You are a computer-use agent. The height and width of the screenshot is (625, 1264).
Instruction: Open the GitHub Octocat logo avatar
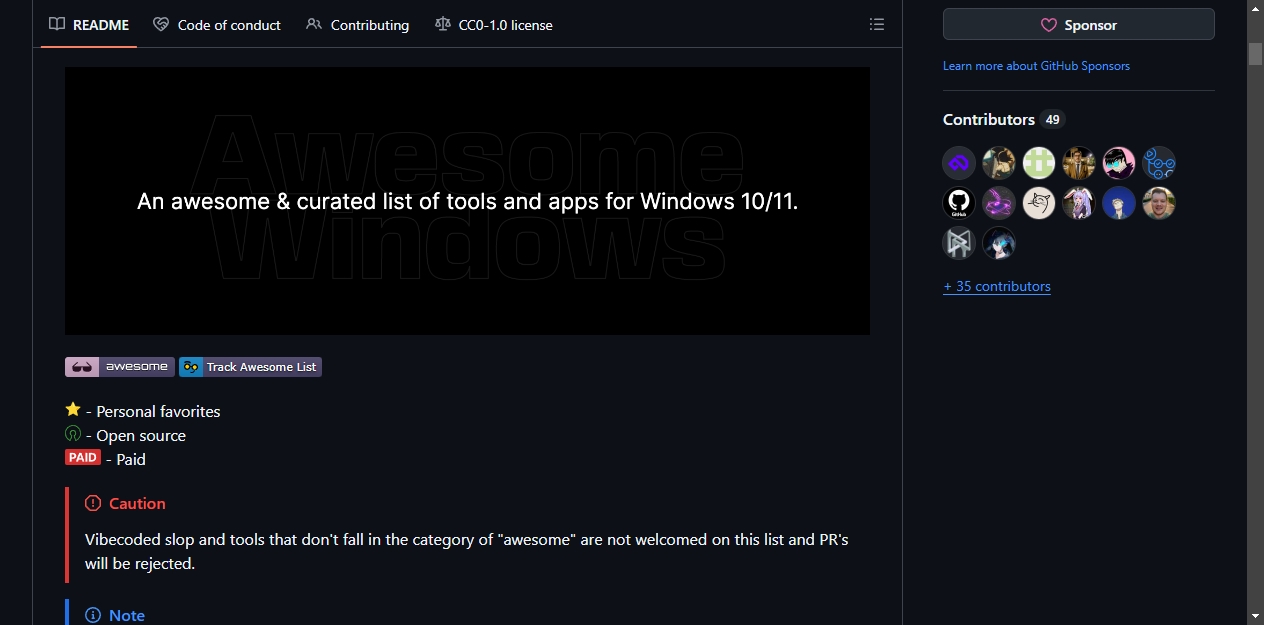tap(959, 203)
